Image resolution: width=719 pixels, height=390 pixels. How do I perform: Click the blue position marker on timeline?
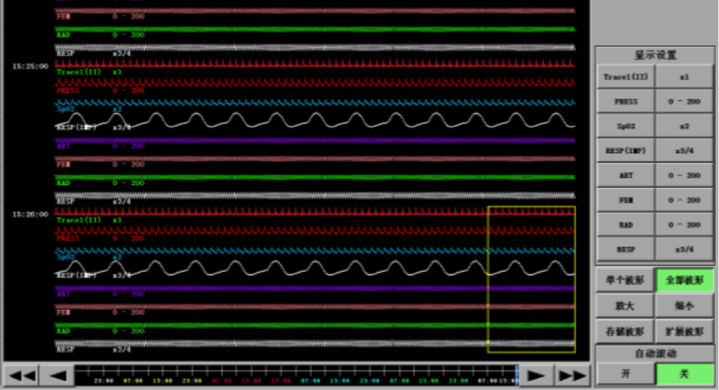(517, 375)
